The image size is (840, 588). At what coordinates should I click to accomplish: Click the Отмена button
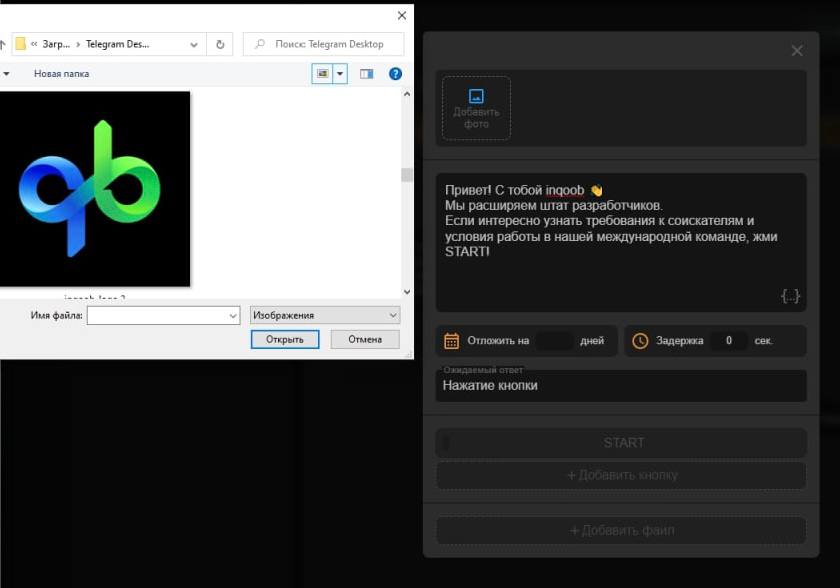[365, 340]
